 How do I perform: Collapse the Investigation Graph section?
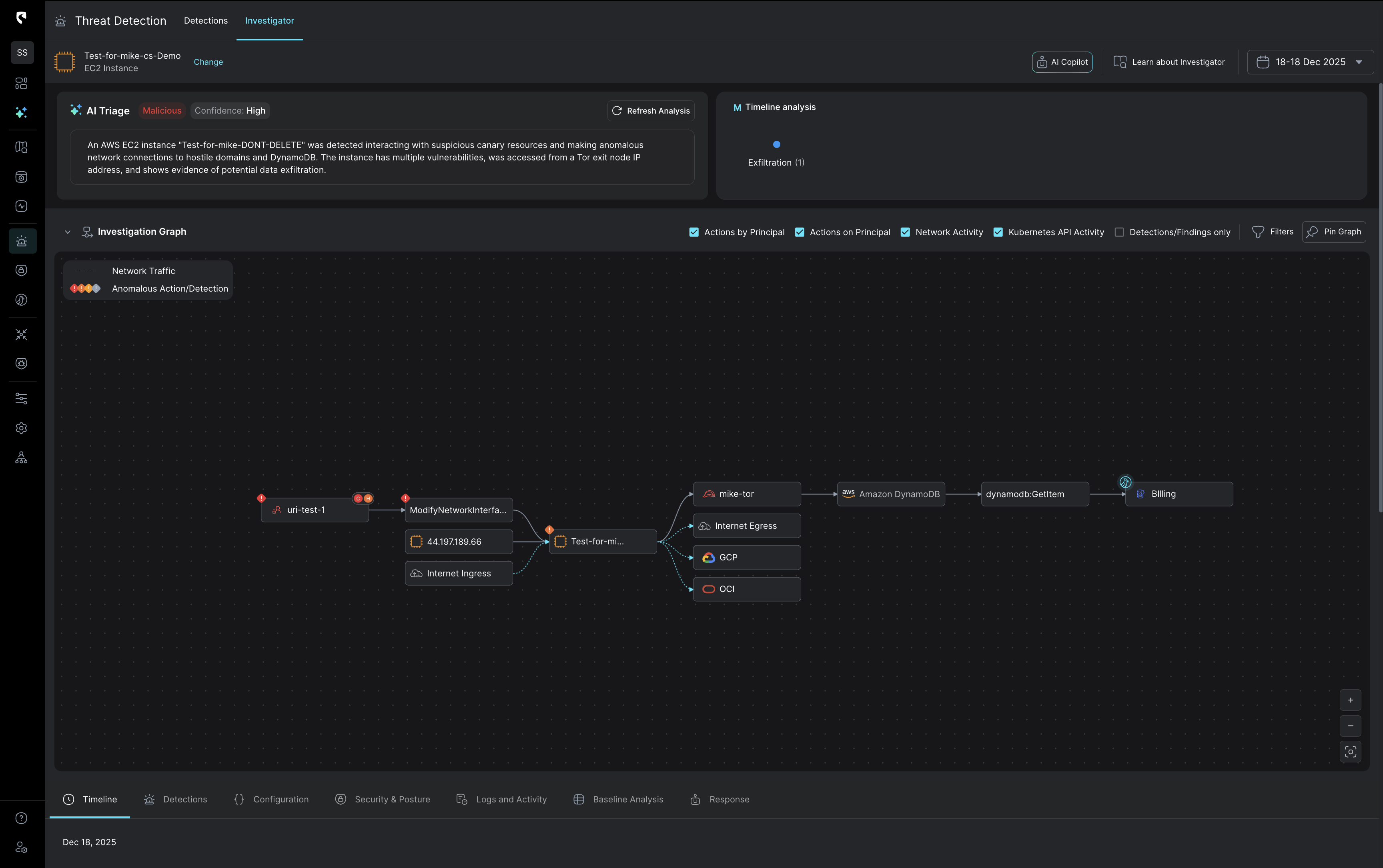pyautogui.click(x=68, y=231)
